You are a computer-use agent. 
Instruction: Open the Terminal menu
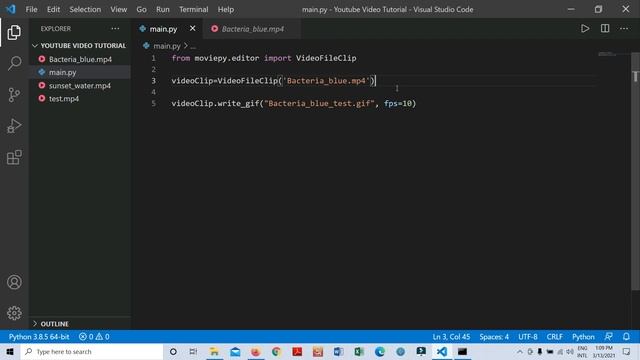[x=193, y=9]
